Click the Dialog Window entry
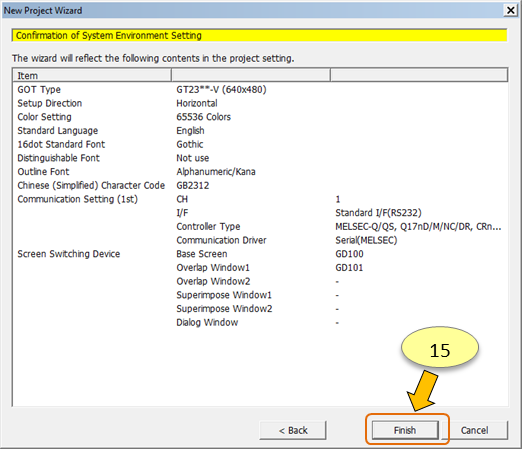The height and width of the screenshot is (449, 522). 207,322
